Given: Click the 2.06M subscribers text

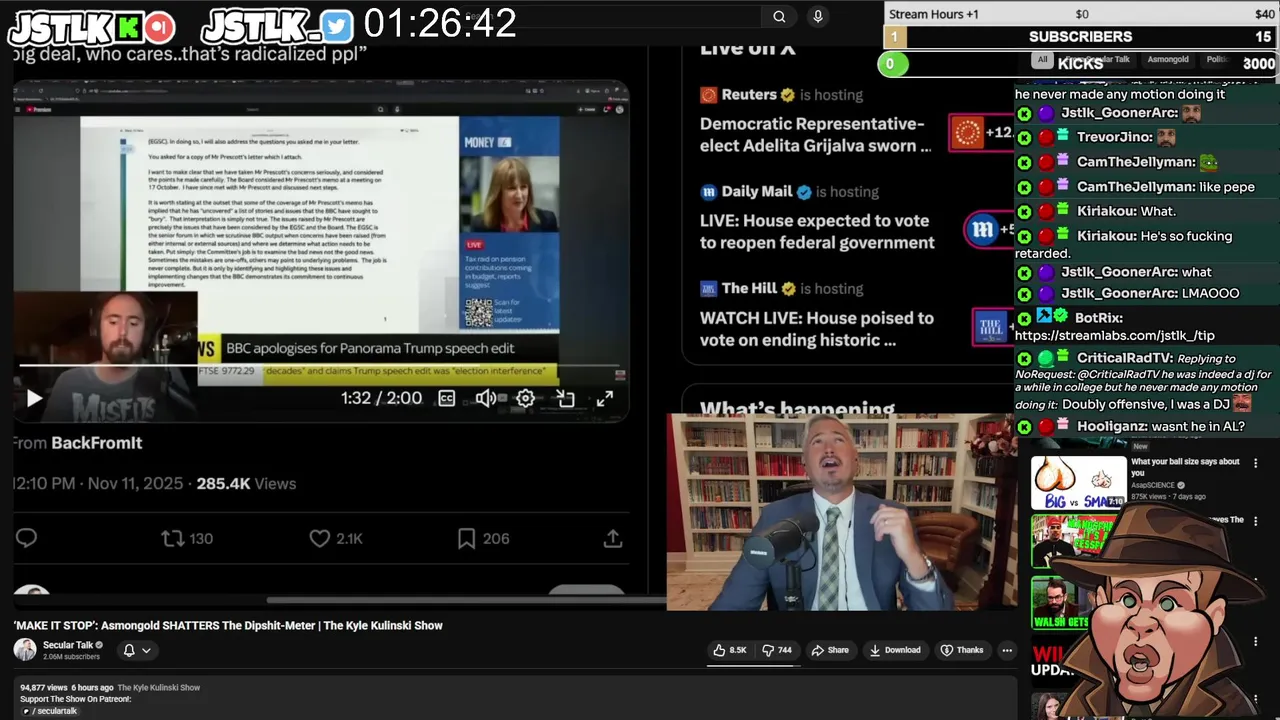Looking at the screenshot, I should coord(71,657).
